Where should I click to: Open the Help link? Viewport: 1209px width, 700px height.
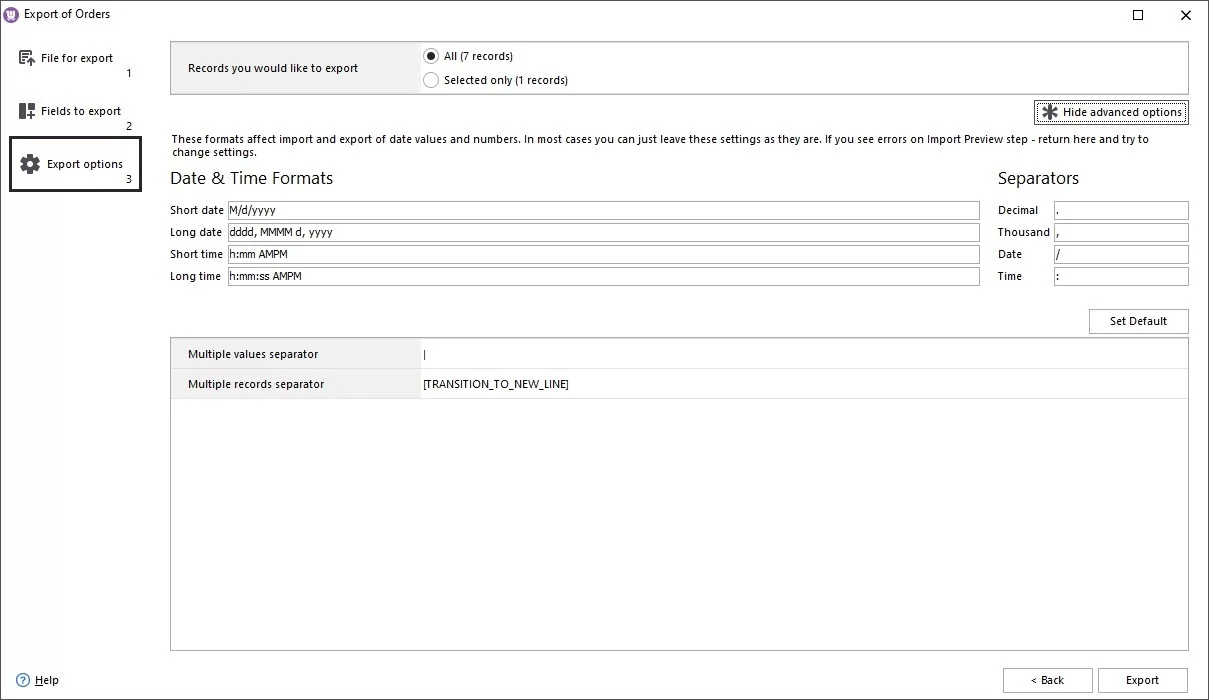pos(46,679)
